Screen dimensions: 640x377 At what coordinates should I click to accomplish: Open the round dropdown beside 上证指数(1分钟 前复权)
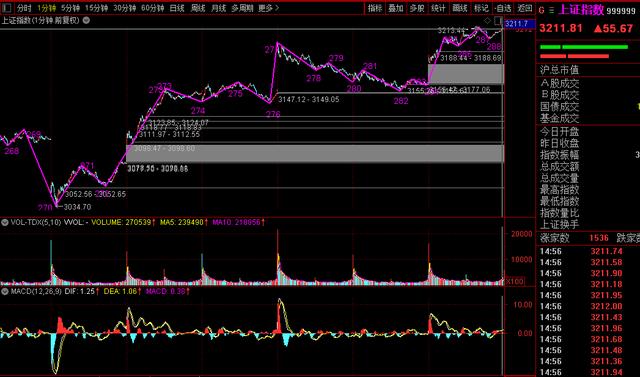tap(86, 20)
